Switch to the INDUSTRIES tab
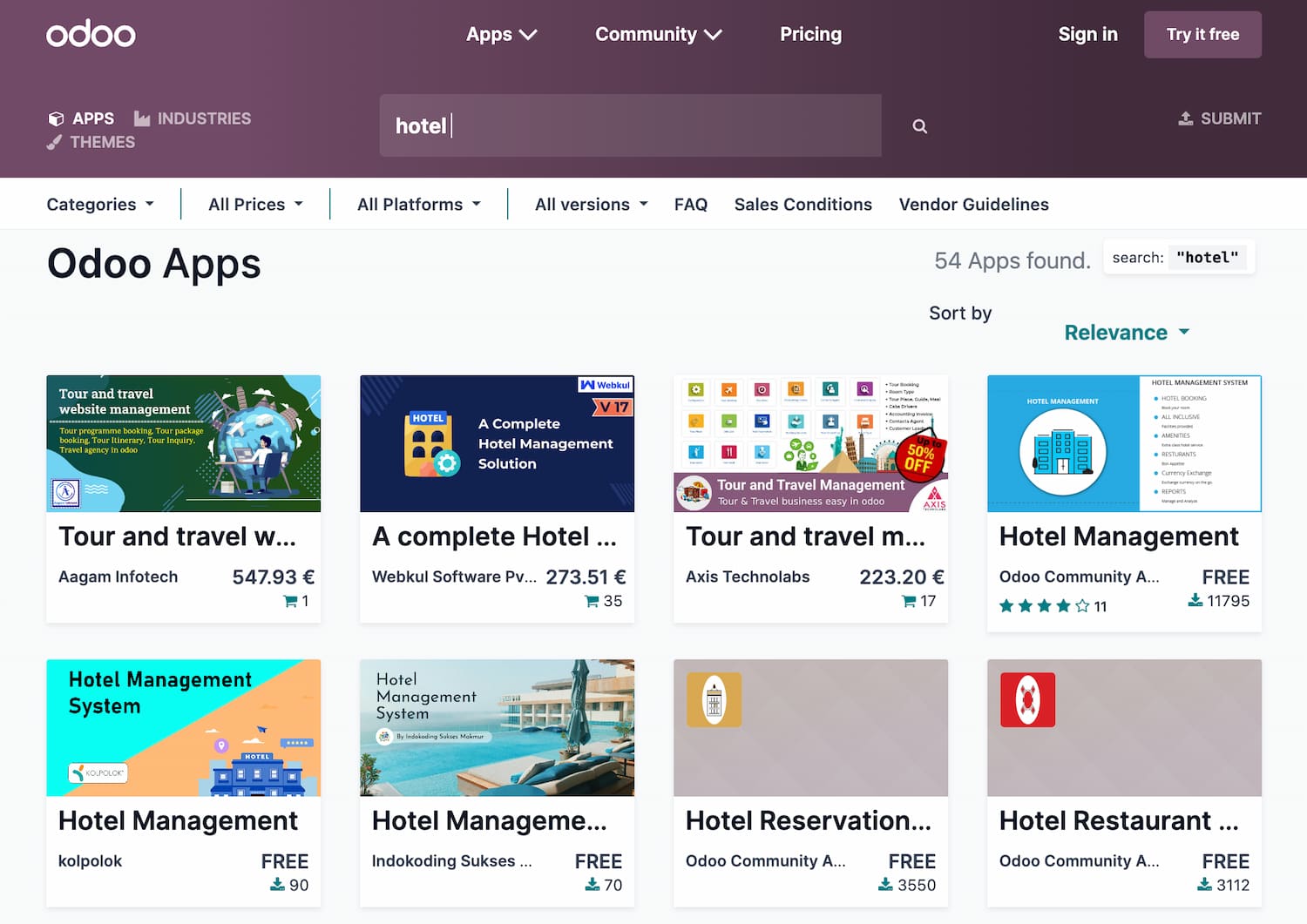The height and width of the screenshot is (924, 1307). click(193, 118)
